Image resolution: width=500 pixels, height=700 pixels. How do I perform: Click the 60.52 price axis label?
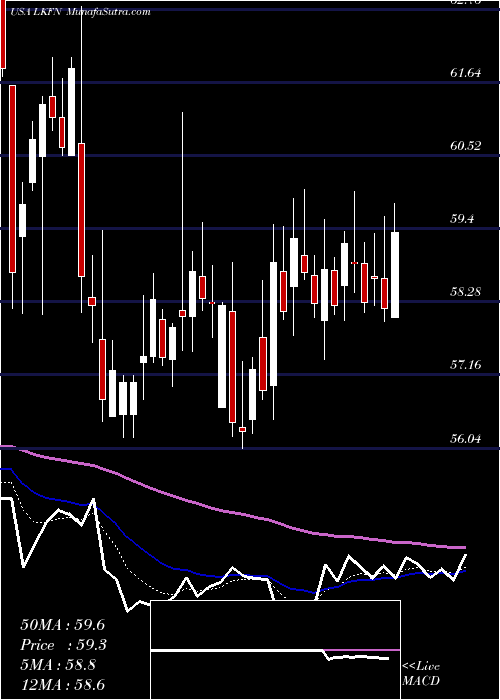(466, 146)
